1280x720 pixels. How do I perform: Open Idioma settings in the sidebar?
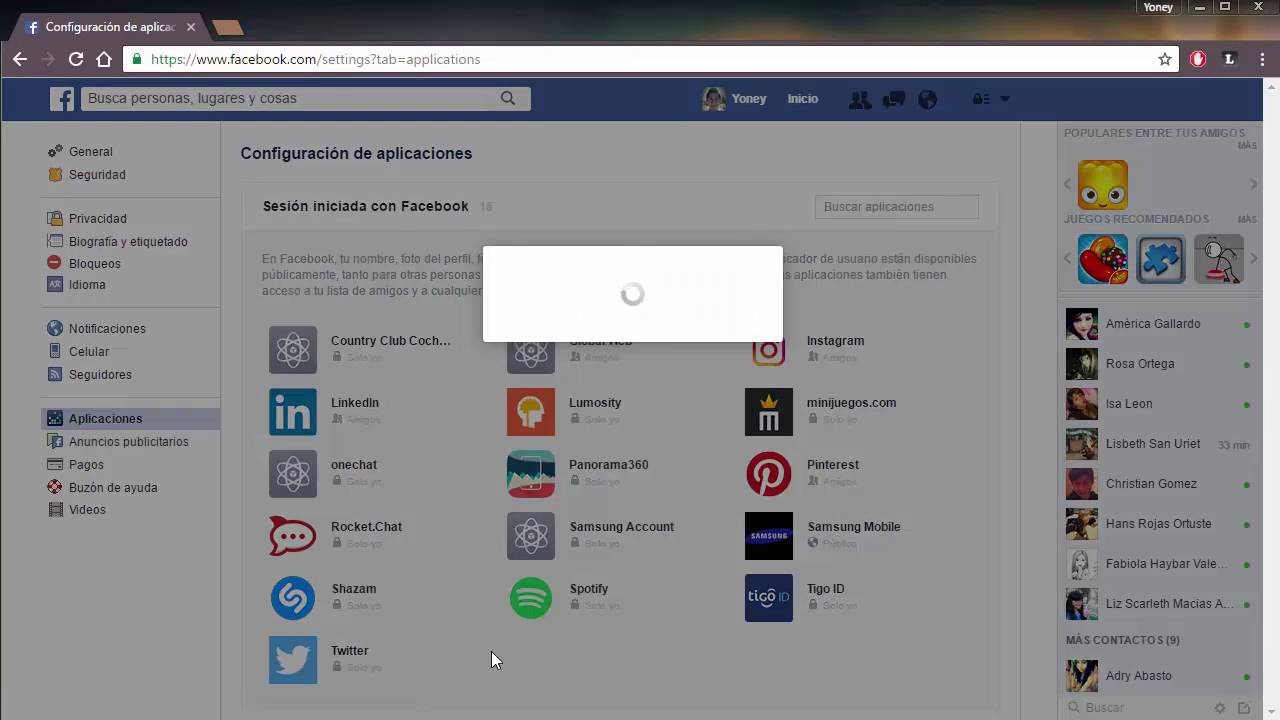(x=87, y=285)
